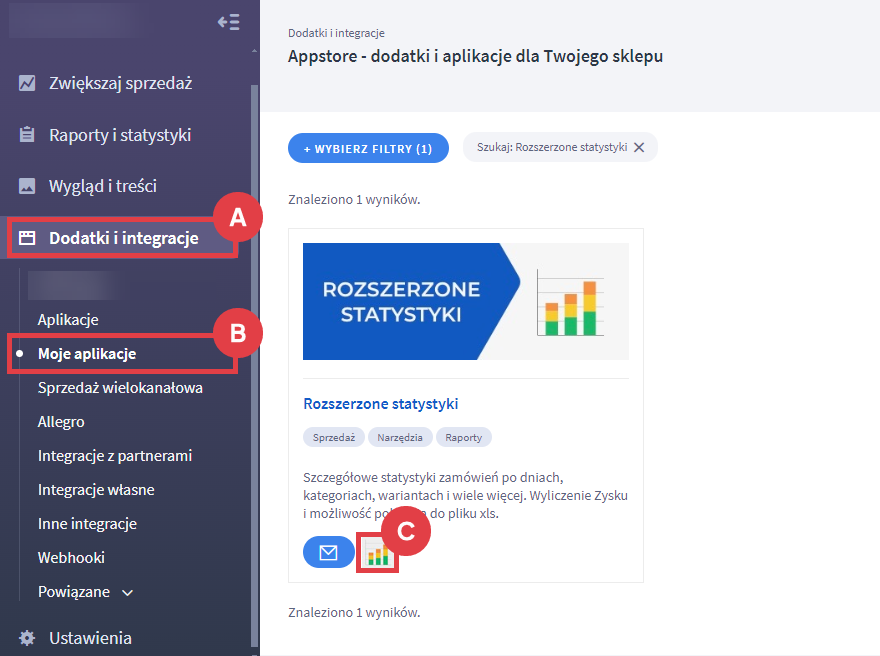Open the Rozszerzone statystyki title link

pos(380,404)
